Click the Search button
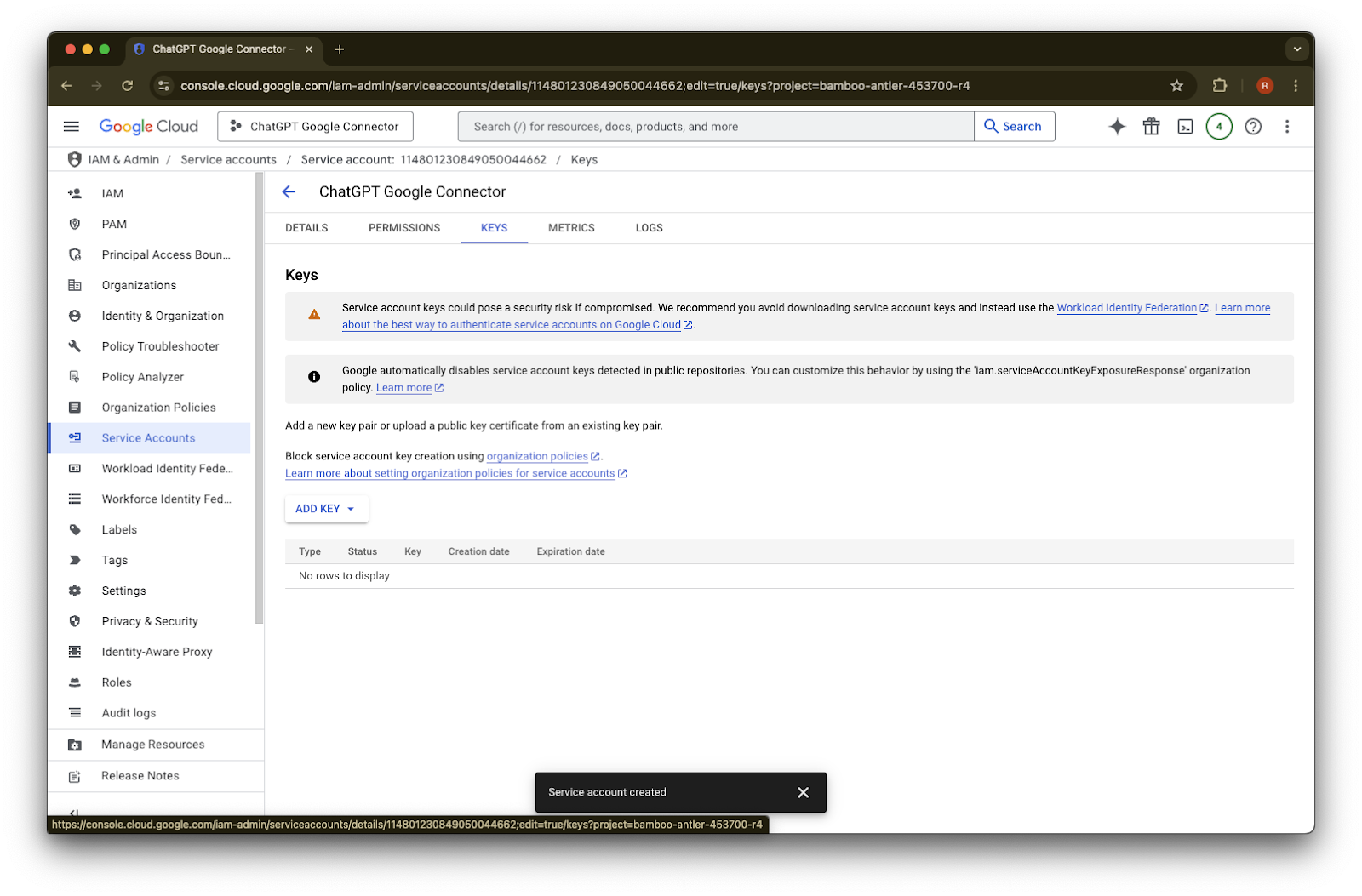Screen dimensions: 1362x896 (1014, 127)
